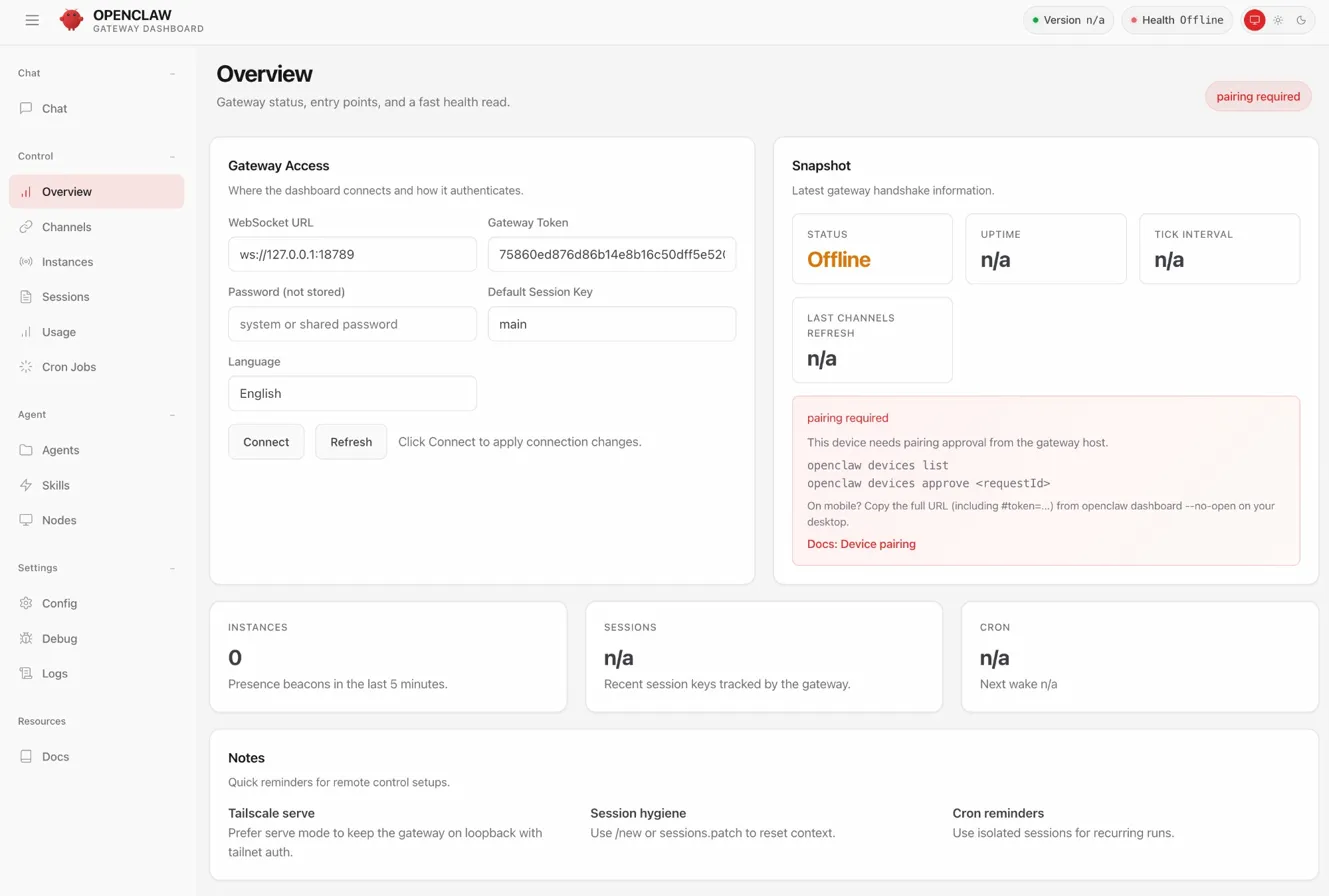Click the Chat speech bubble icon
This screenshot has width=1329, height=896.
coord(26,108)
